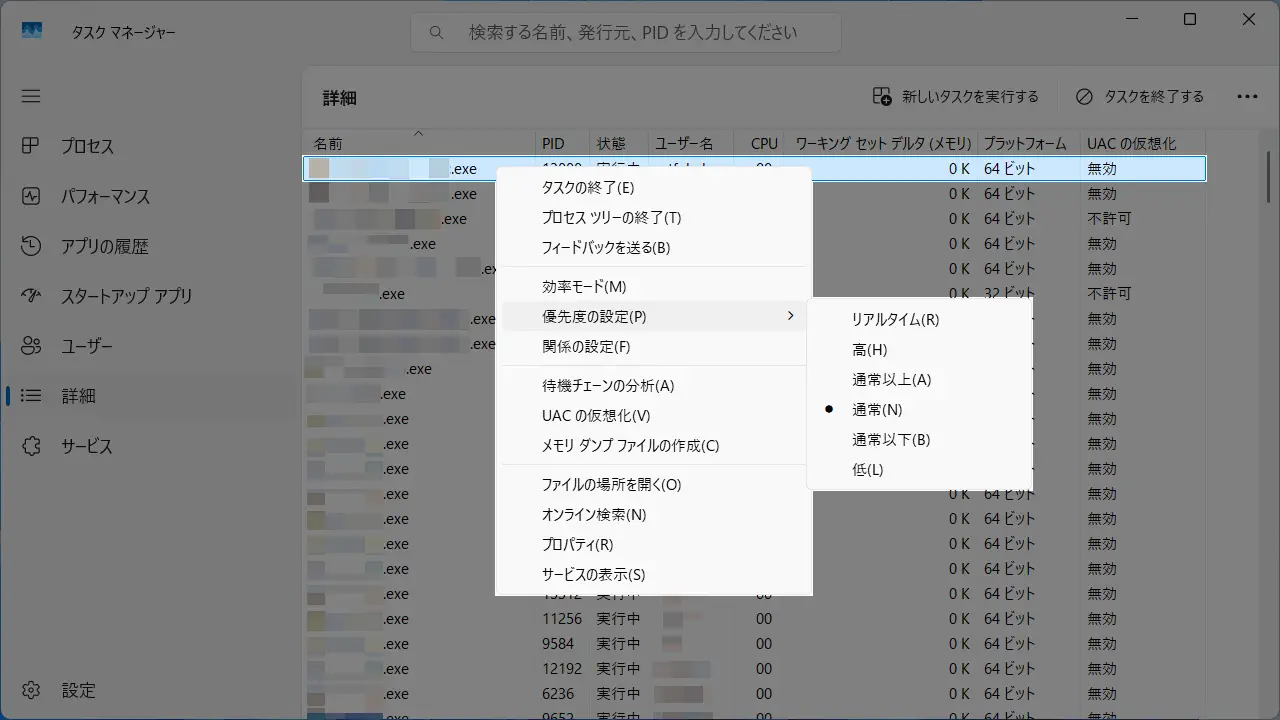Open the アプリの履歴 page icon

(x=31, y=246)
